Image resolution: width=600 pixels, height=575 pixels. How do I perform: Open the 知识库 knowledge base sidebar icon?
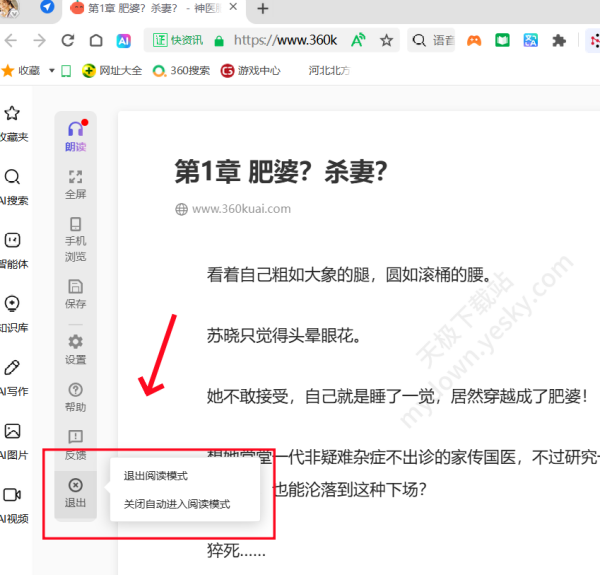[x=13, y=311]
